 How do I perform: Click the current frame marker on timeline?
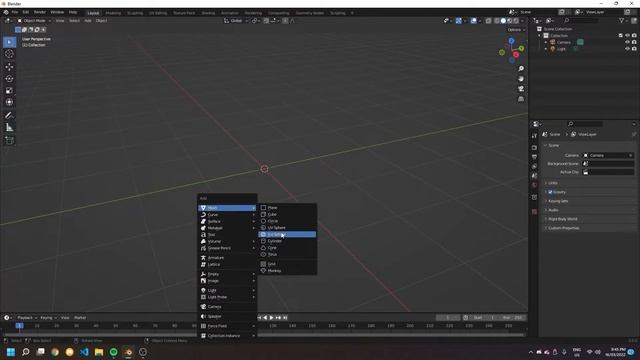tap(19, 326)
